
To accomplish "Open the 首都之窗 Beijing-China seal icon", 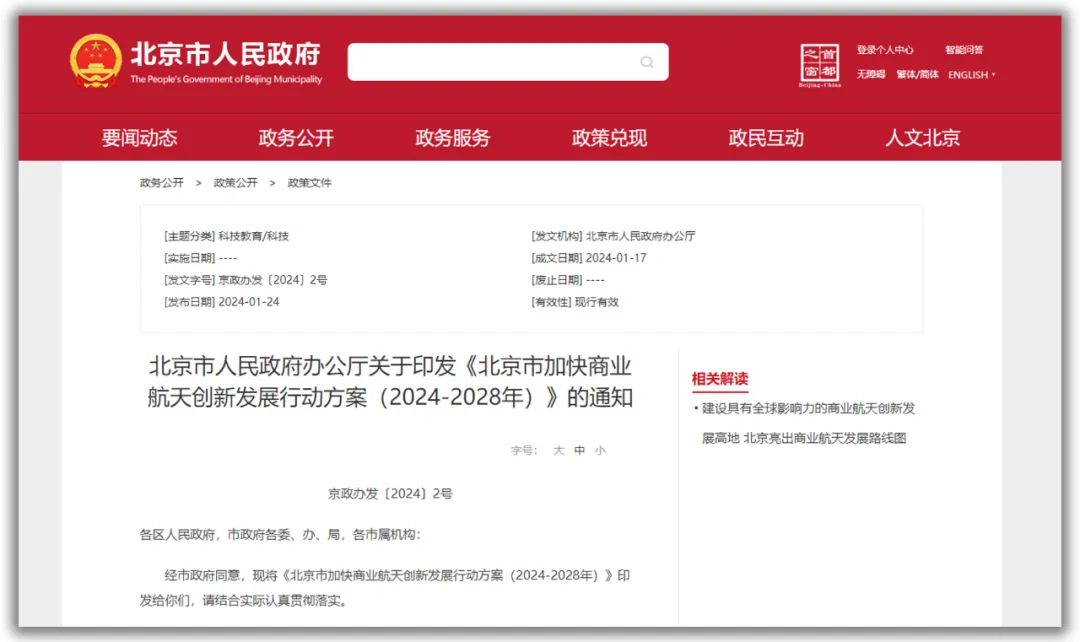I will pyautogui.click(x=819, y=65).
